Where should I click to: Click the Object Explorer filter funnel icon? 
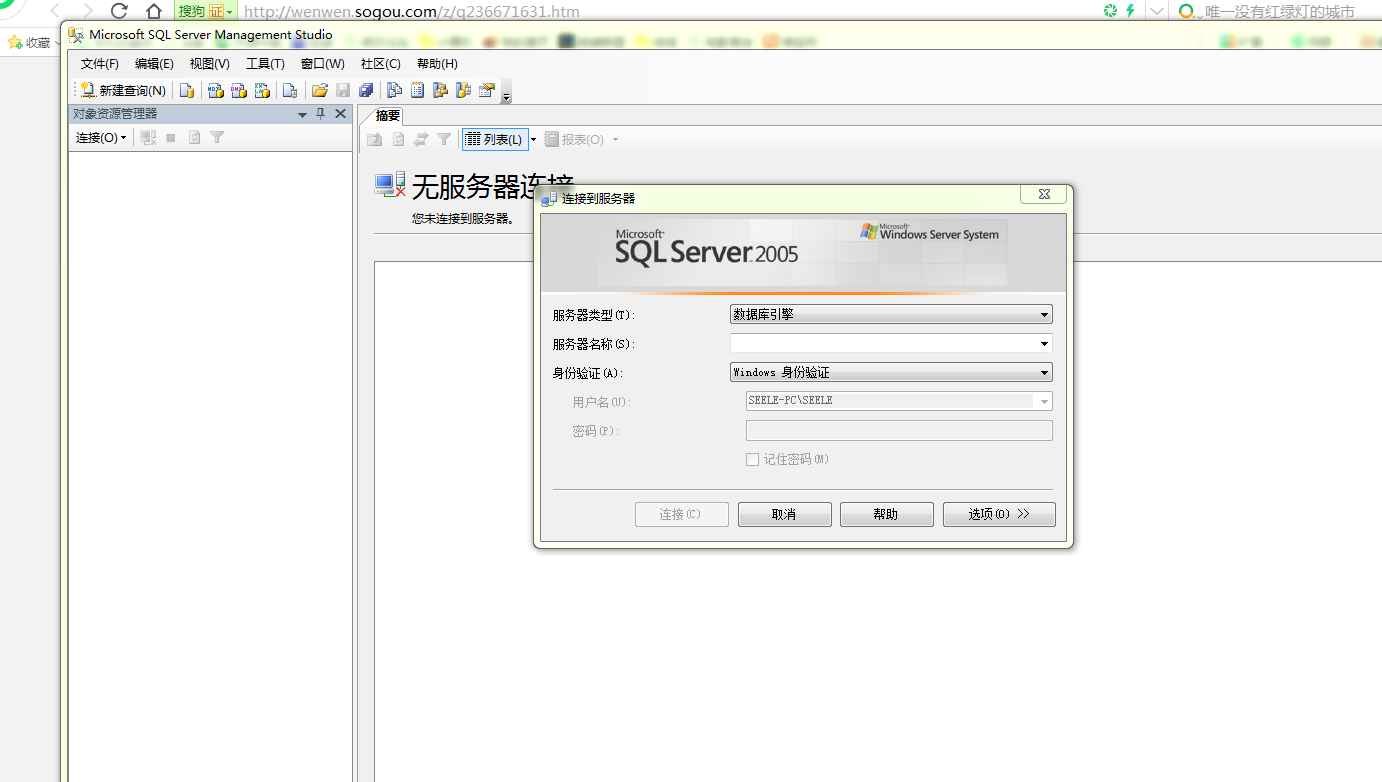[217, 138]
